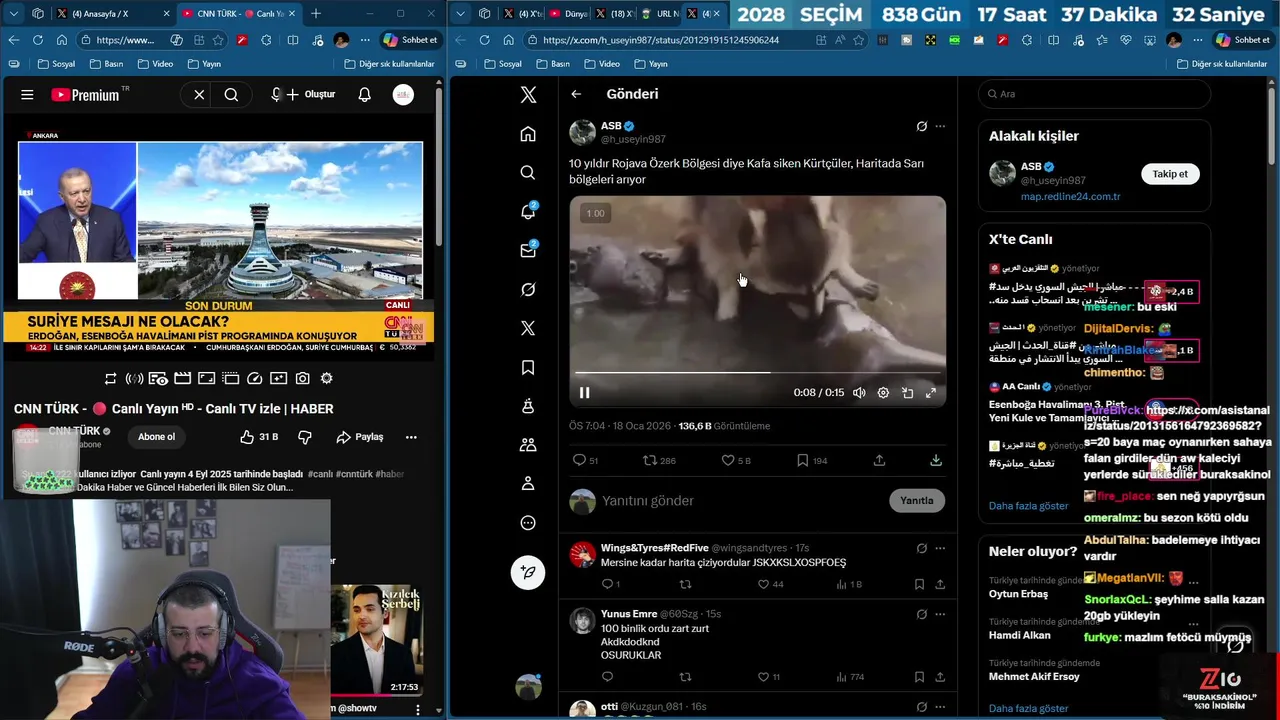This screenshot has width=1280, height=720.
Task: Enter fullscreen on the tweet video
Action: [x=931, y=393]
